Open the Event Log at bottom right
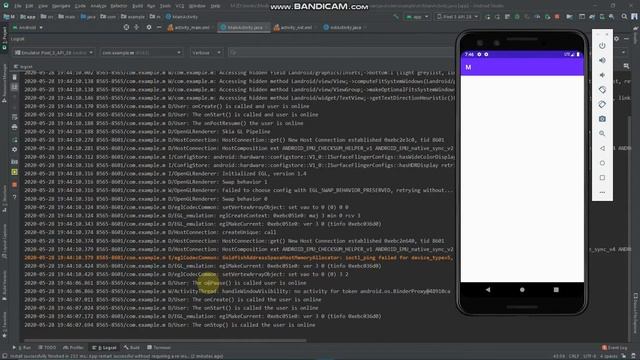This screenshot has width=640, height=360. (615, 348)
